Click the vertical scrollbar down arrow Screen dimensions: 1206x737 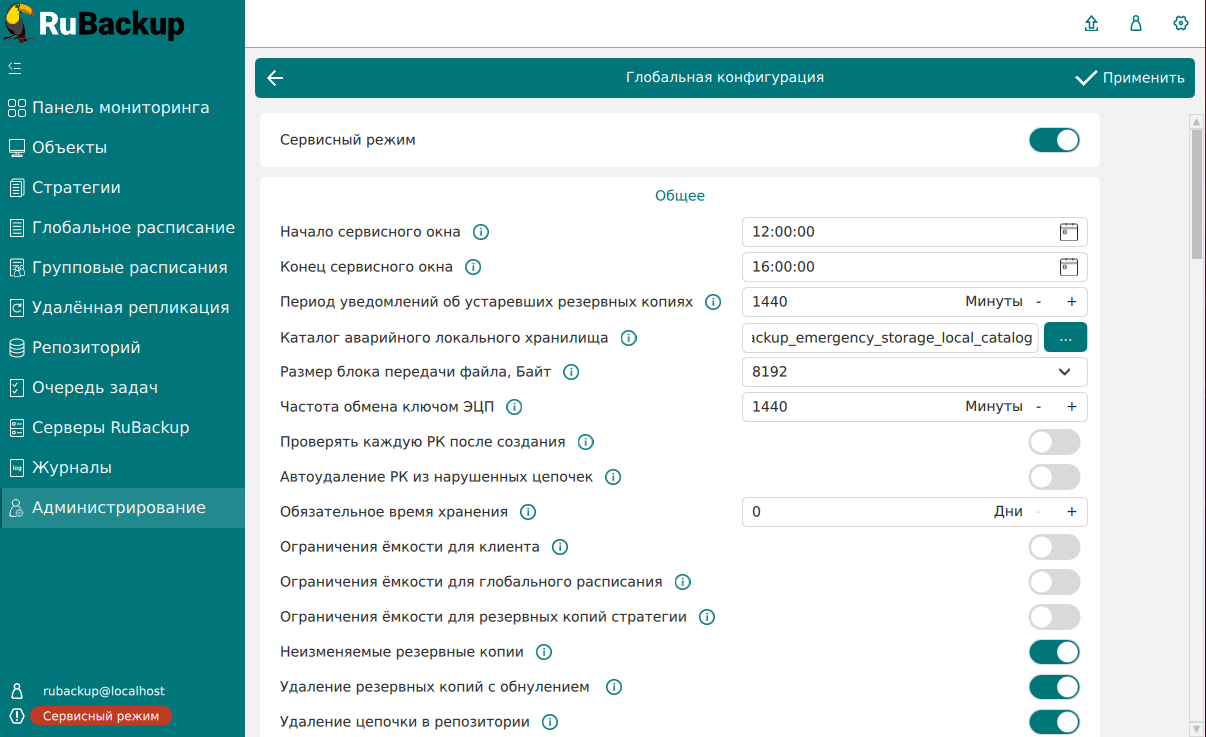(1196, 728)
